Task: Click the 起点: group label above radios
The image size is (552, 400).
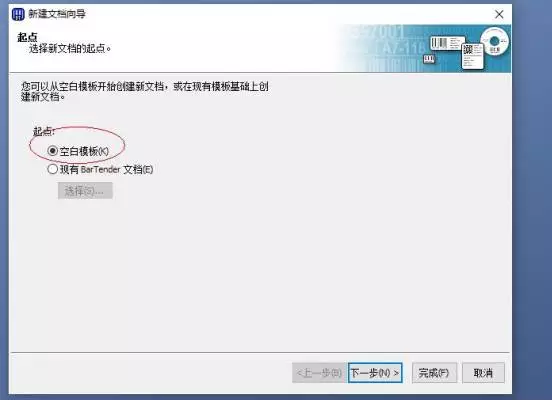Action: point(44,131)
